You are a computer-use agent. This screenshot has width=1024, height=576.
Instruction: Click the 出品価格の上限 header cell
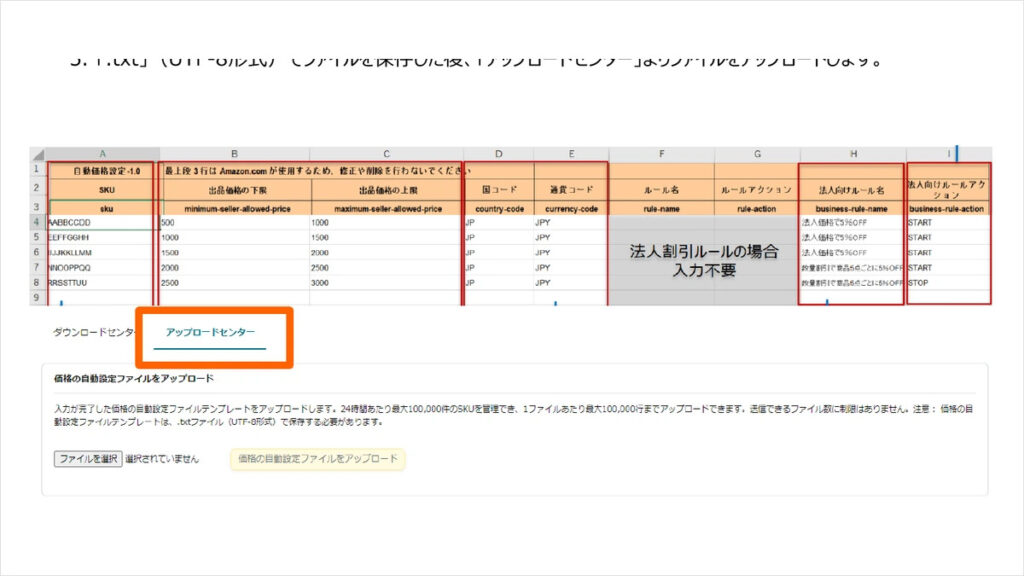pos(388,190)
